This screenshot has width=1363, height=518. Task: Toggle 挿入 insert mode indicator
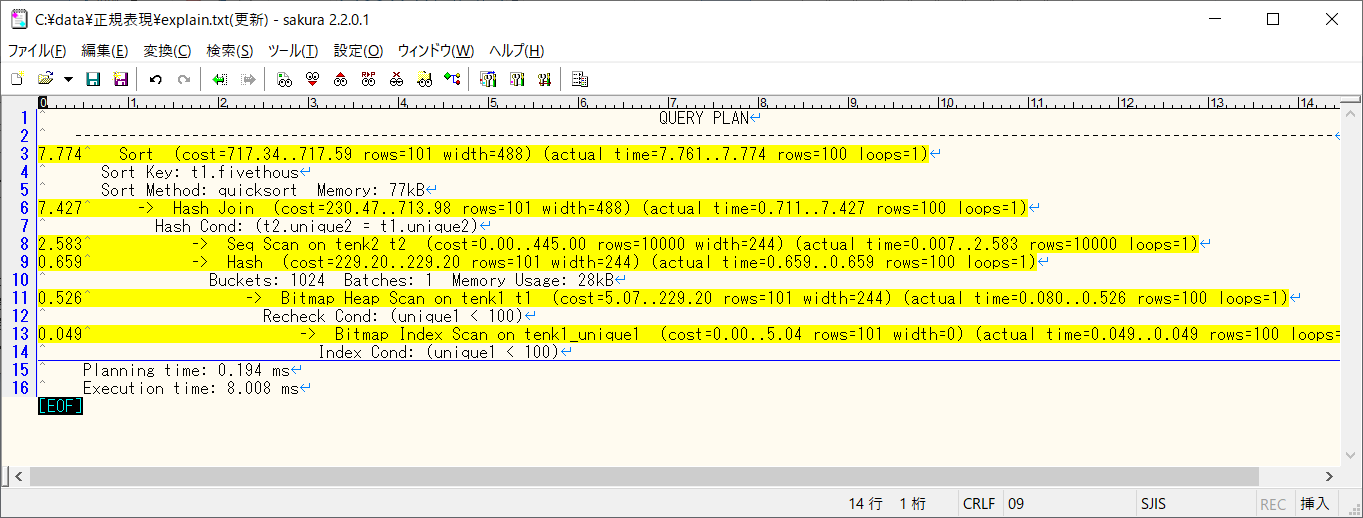coord(1315,504)
